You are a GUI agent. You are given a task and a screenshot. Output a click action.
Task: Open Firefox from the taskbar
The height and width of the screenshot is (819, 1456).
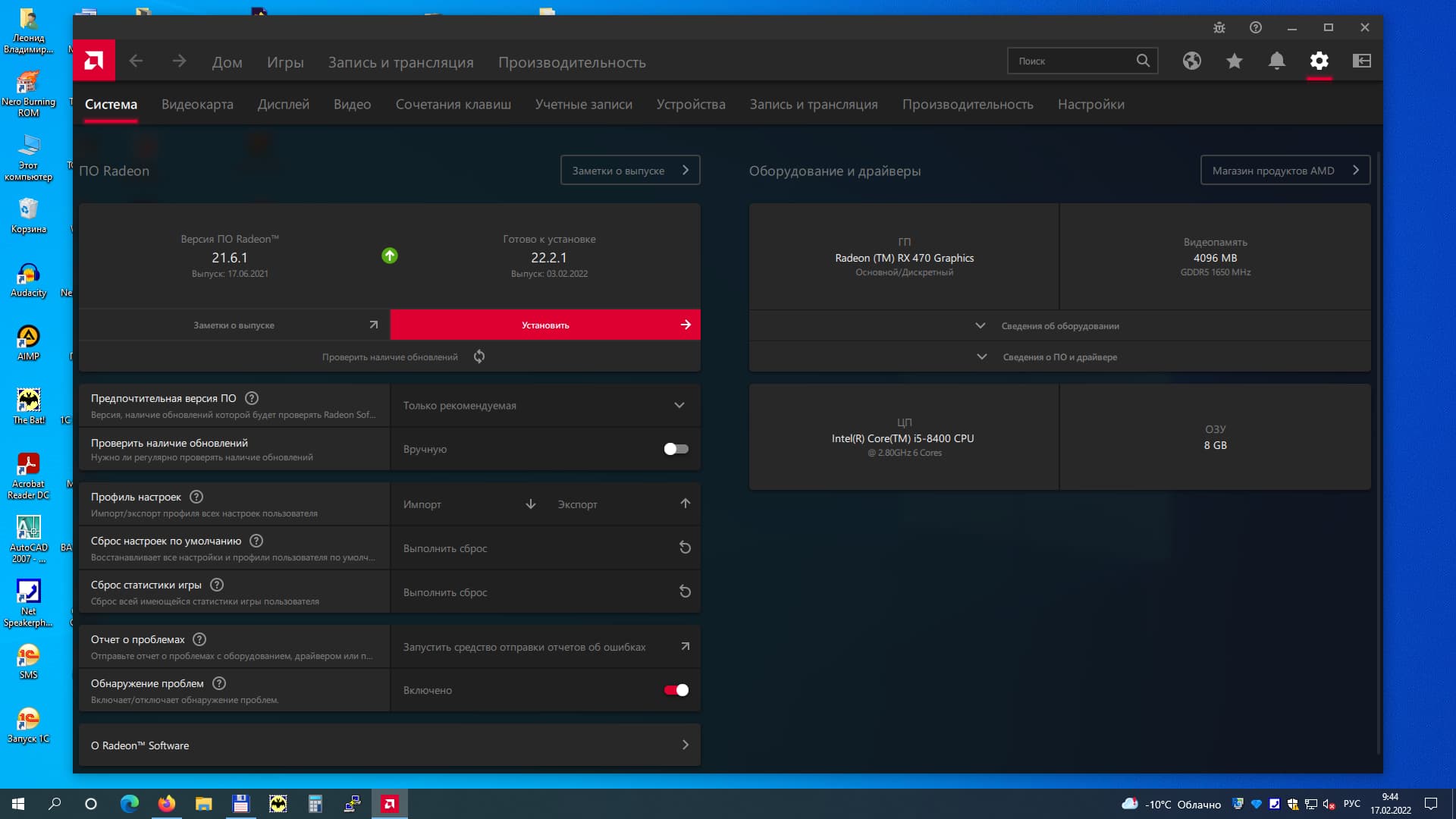[x=166, y=804]
